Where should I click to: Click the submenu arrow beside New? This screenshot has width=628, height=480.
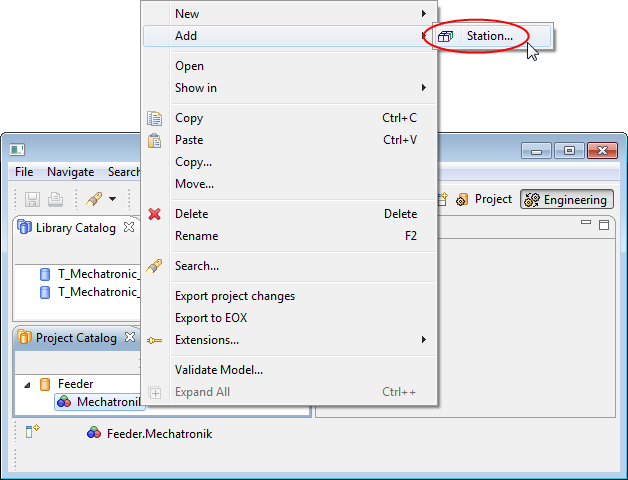click(424, 14)
